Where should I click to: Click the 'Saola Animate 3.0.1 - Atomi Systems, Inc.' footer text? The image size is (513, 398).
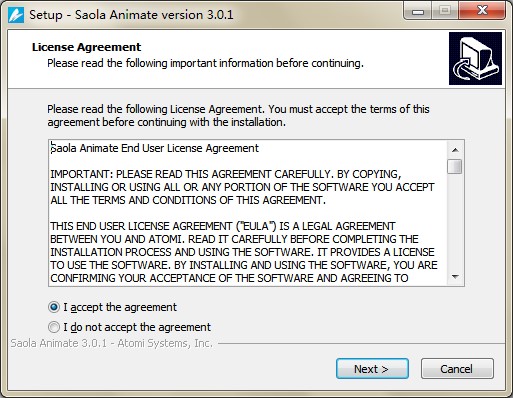pos(112,343)
